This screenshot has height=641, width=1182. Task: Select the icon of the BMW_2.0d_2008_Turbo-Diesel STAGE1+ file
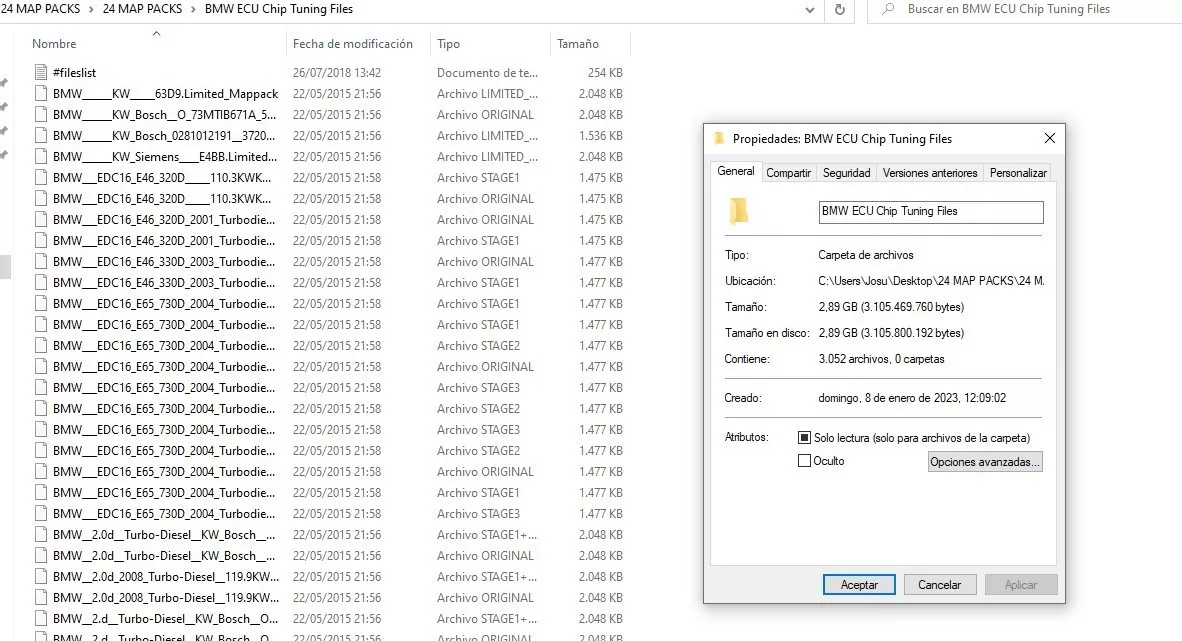(41, 577)
